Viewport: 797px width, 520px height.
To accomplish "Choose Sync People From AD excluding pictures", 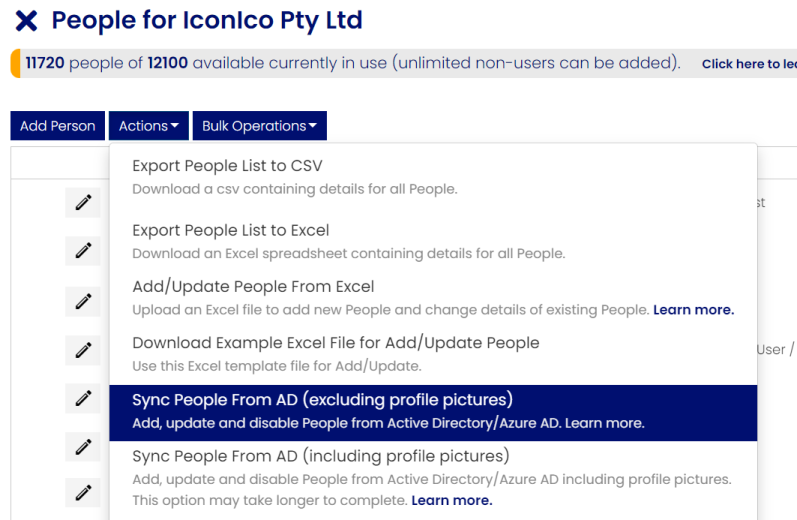I will tap(433, 413).
